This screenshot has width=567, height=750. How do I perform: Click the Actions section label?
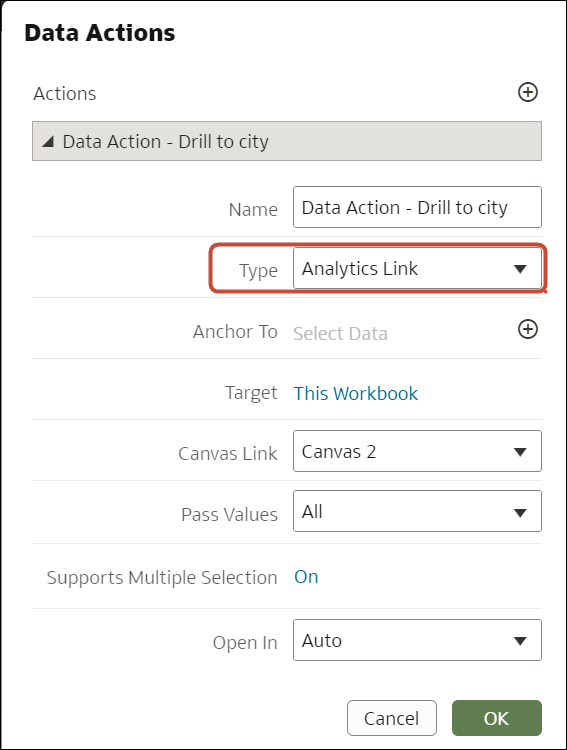[65, 93]
